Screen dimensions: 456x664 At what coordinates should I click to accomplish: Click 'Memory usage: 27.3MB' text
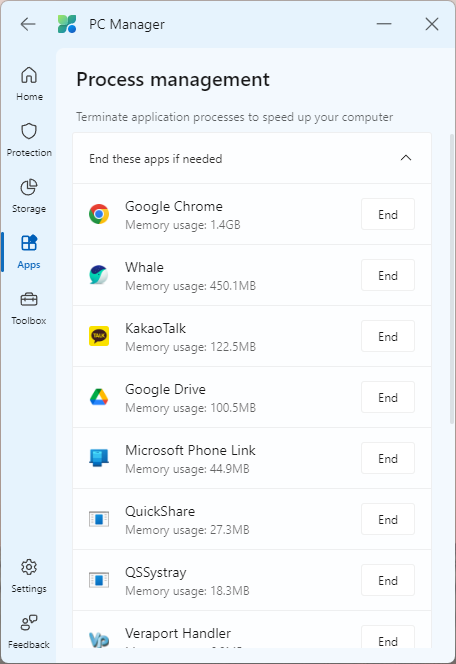pyautogui.click(x=187, y=530)
